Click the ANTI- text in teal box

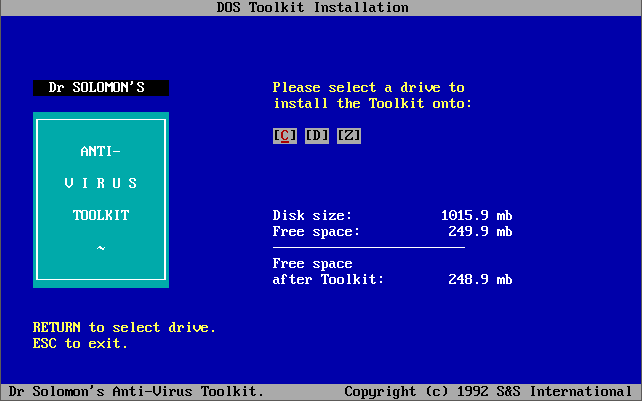point(100,152)
